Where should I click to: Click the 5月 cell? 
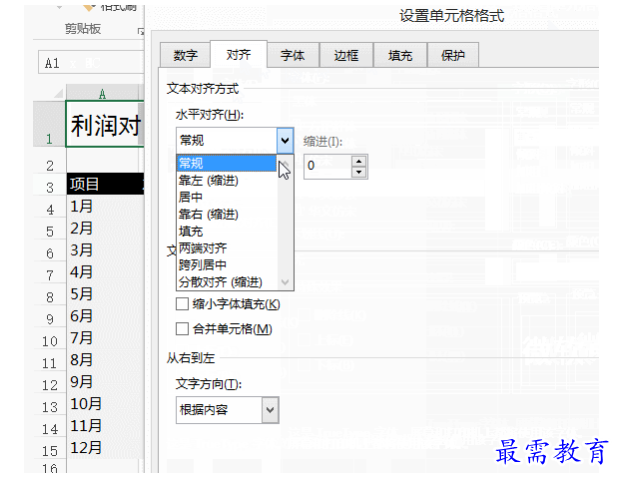[x=105, y=294]
